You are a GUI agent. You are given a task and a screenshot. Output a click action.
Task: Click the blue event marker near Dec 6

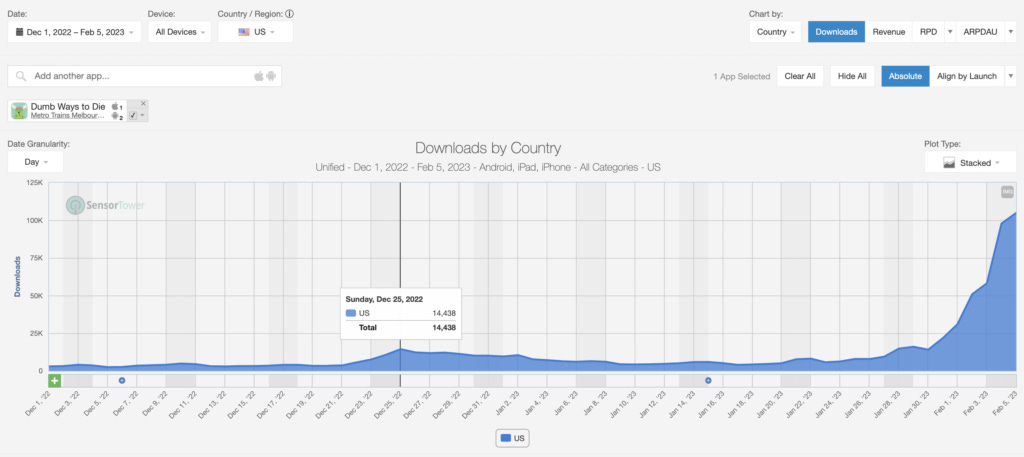coord(121,380)
